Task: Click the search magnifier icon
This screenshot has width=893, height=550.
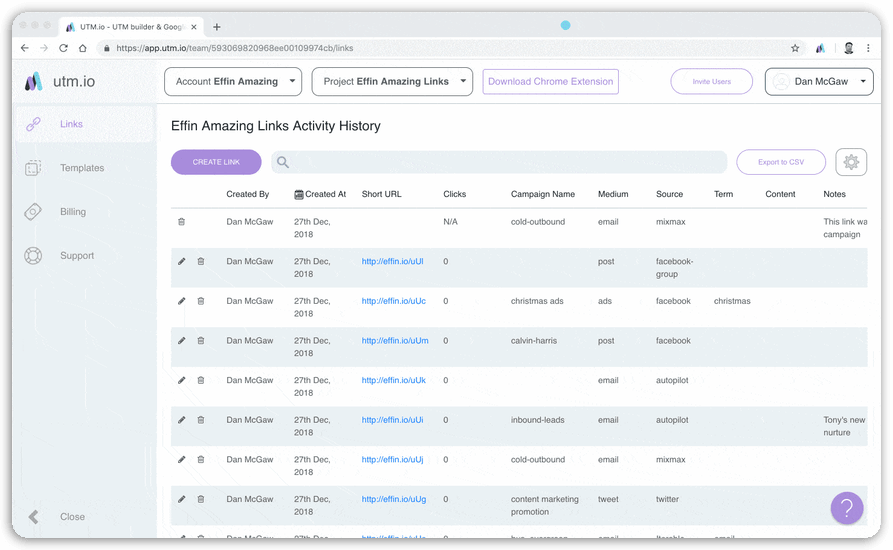Action: point(283,162)
